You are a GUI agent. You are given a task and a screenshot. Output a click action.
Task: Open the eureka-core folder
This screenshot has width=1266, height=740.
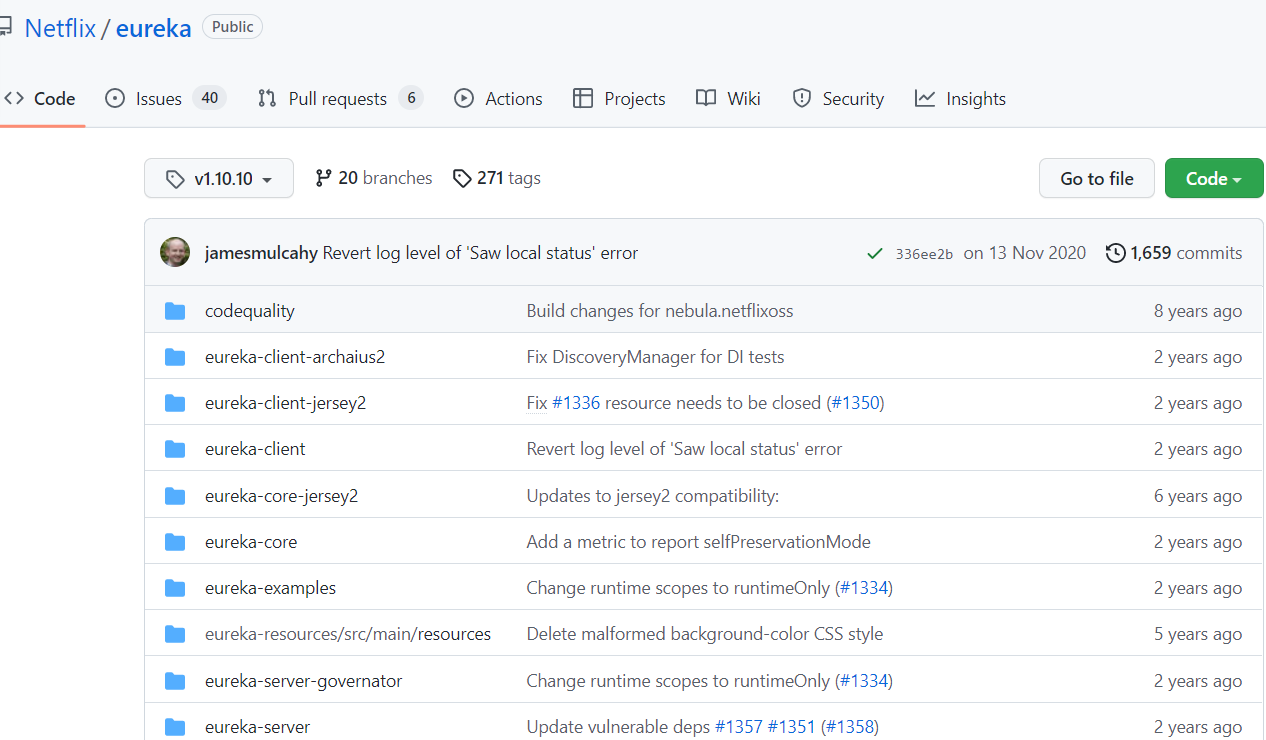[x=251, y=542]
